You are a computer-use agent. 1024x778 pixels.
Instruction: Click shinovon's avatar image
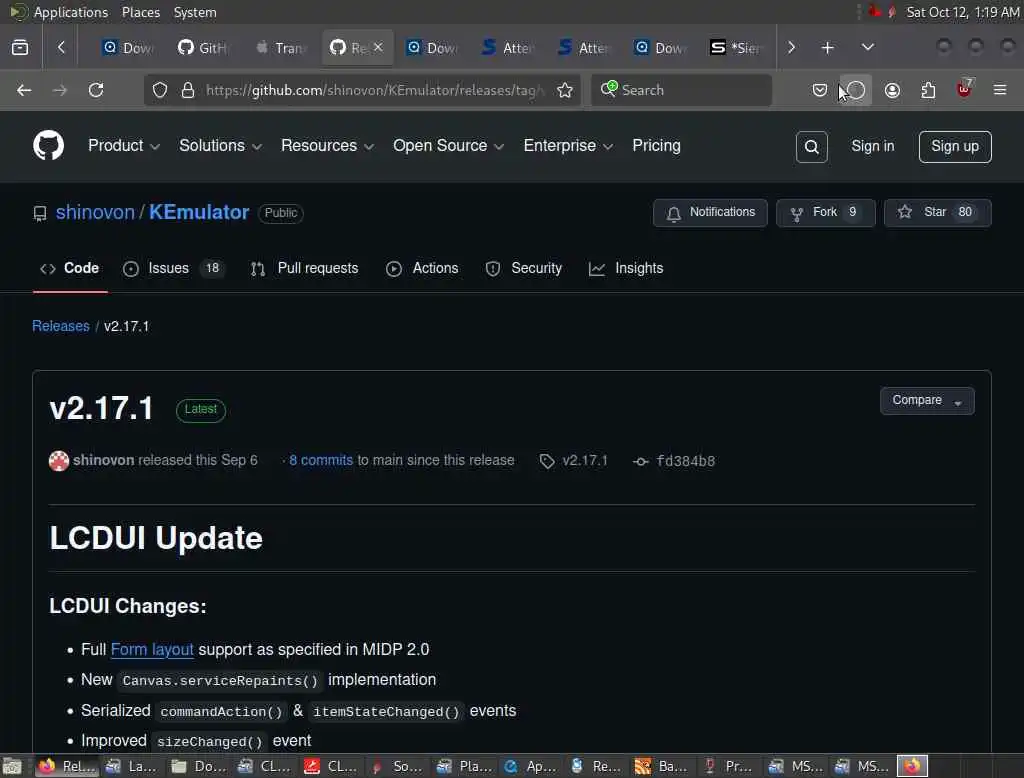(x=59, y=461)
